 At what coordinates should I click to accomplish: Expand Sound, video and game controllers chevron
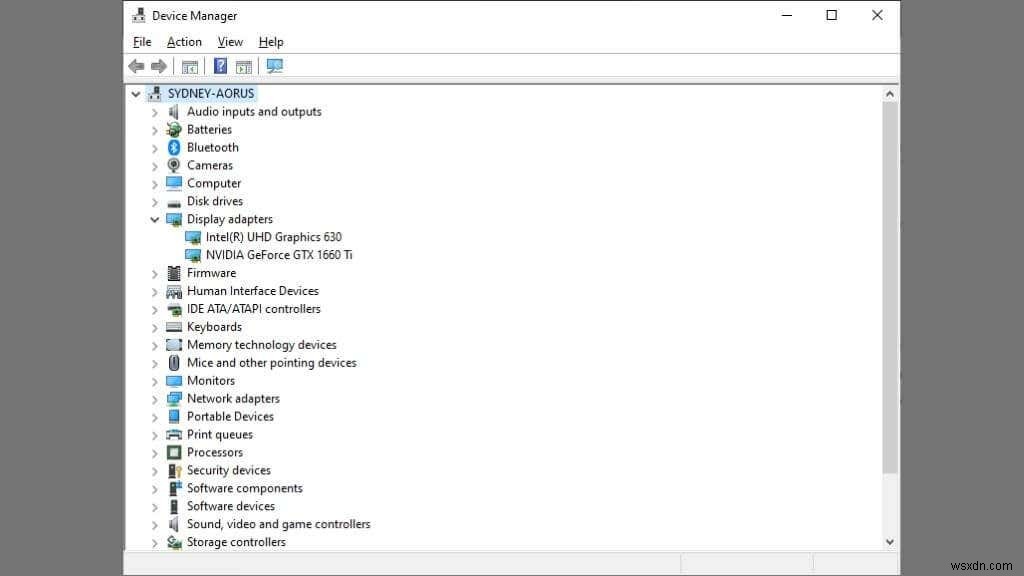click(155, 524)
